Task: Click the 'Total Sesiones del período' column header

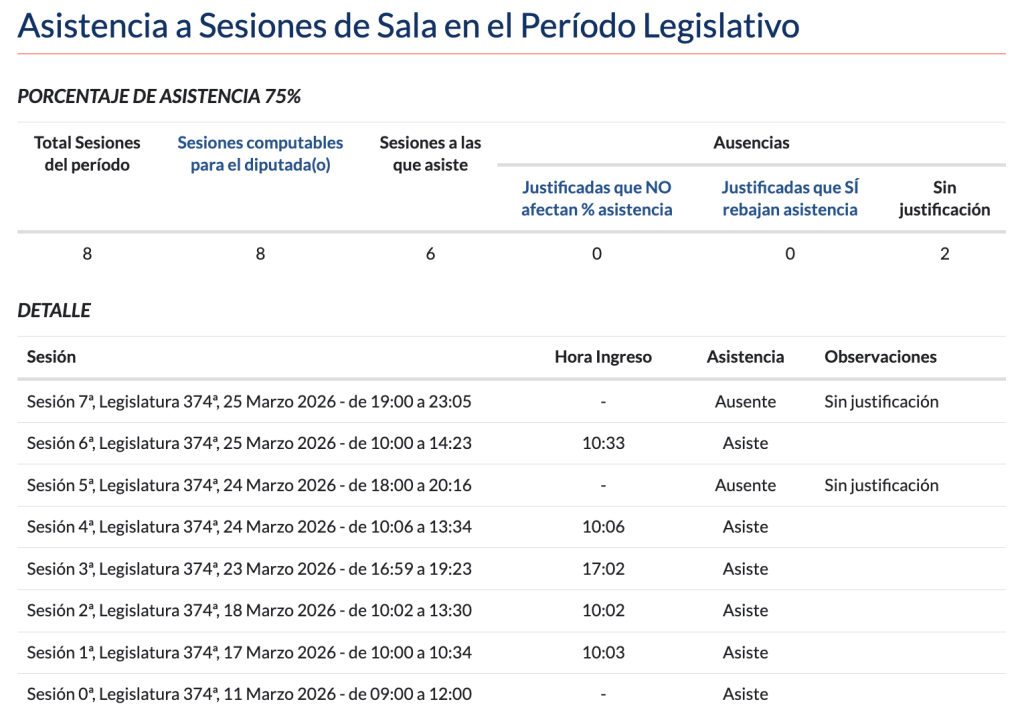Action: (x=87, y=154)
